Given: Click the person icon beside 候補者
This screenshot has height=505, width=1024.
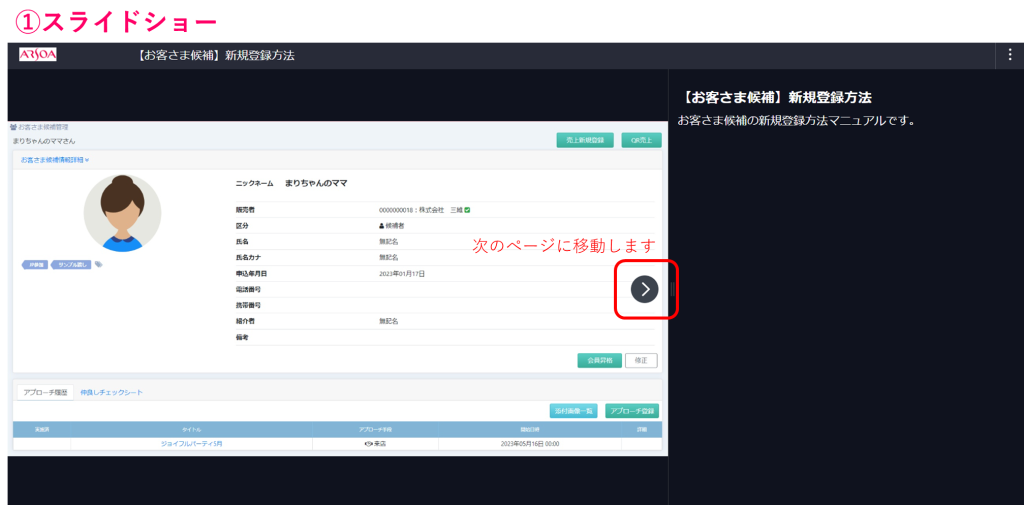Looking at the screenshot, I should coord(382,226).
